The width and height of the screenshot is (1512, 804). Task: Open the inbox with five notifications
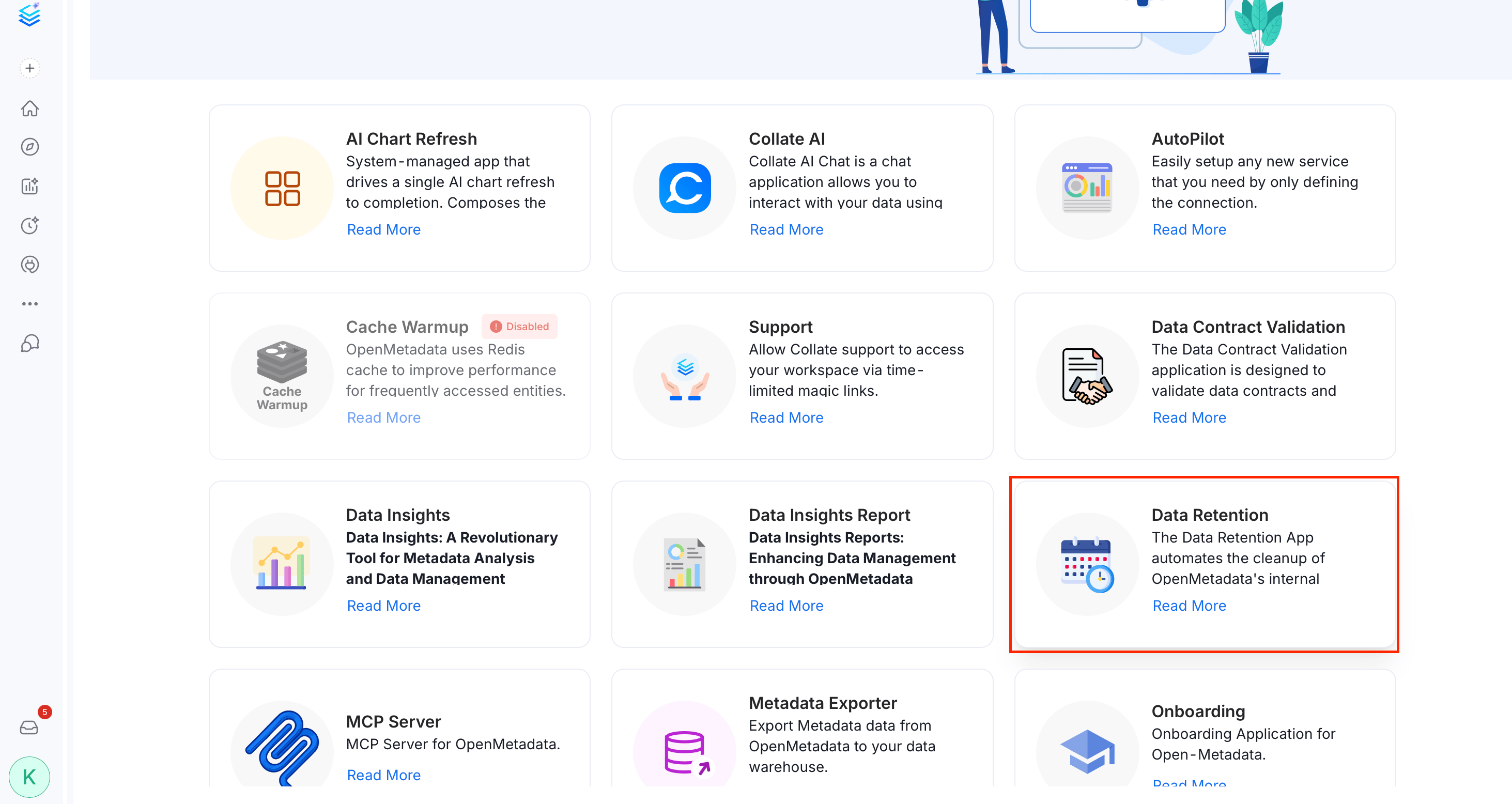pyautogui.click(x=29, y=728)
